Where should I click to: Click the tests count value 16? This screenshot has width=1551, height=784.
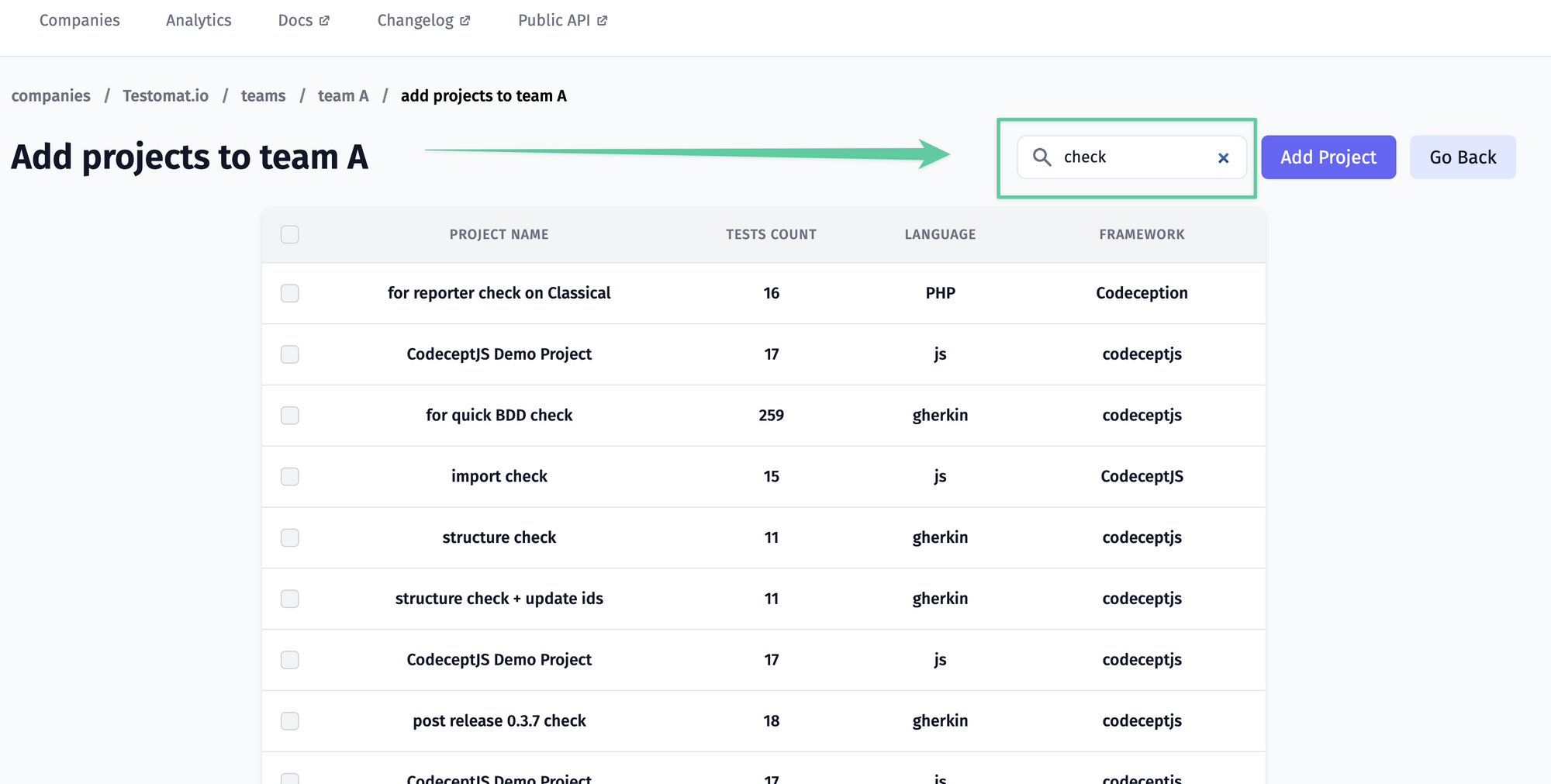(x=771, y=293)
